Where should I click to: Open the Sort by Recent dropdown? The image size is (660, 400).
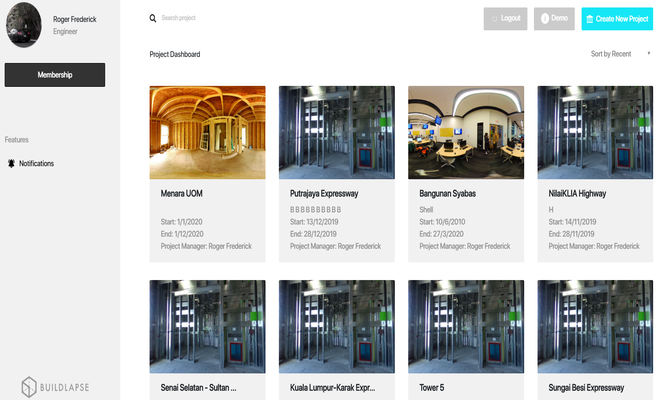(x=611, y=54)
